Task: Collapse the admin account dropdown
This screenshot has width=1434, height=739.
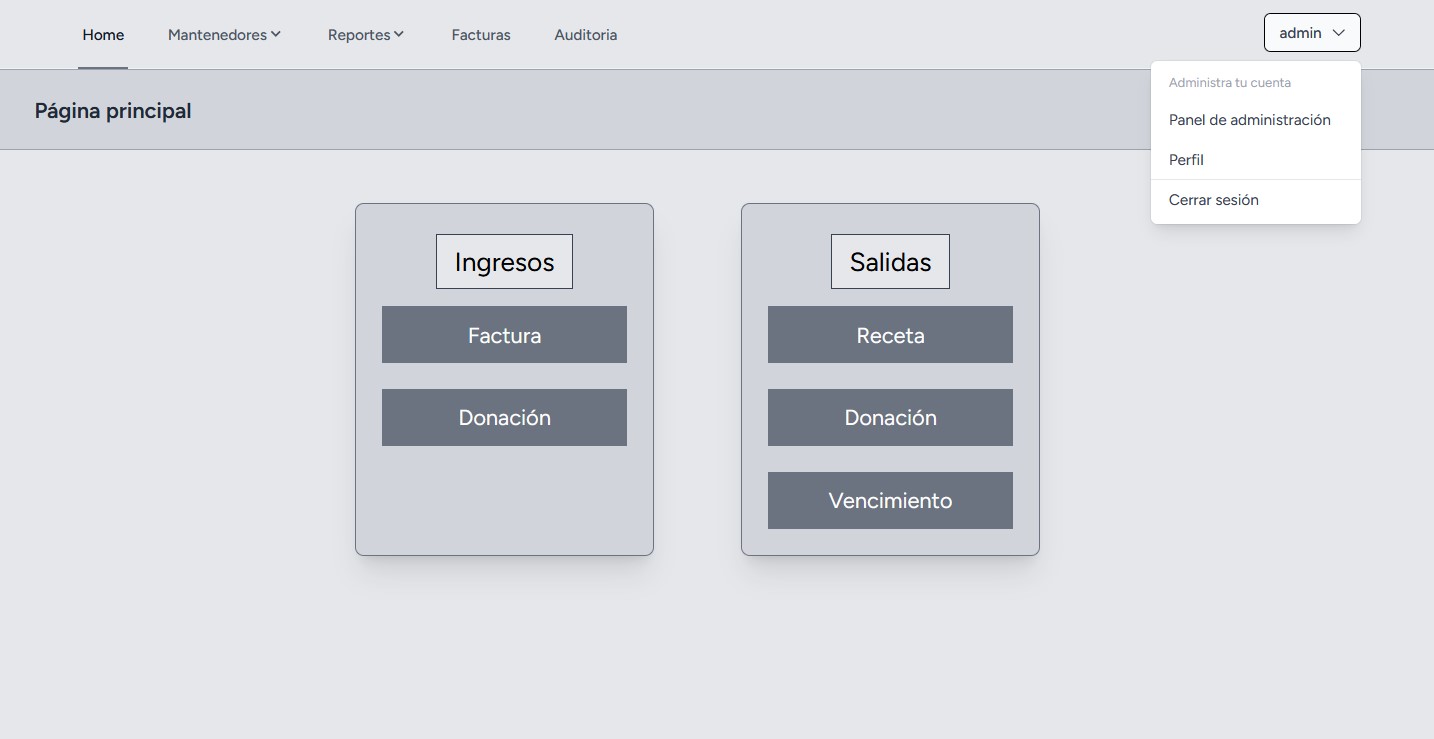Action: point(1311,33)
